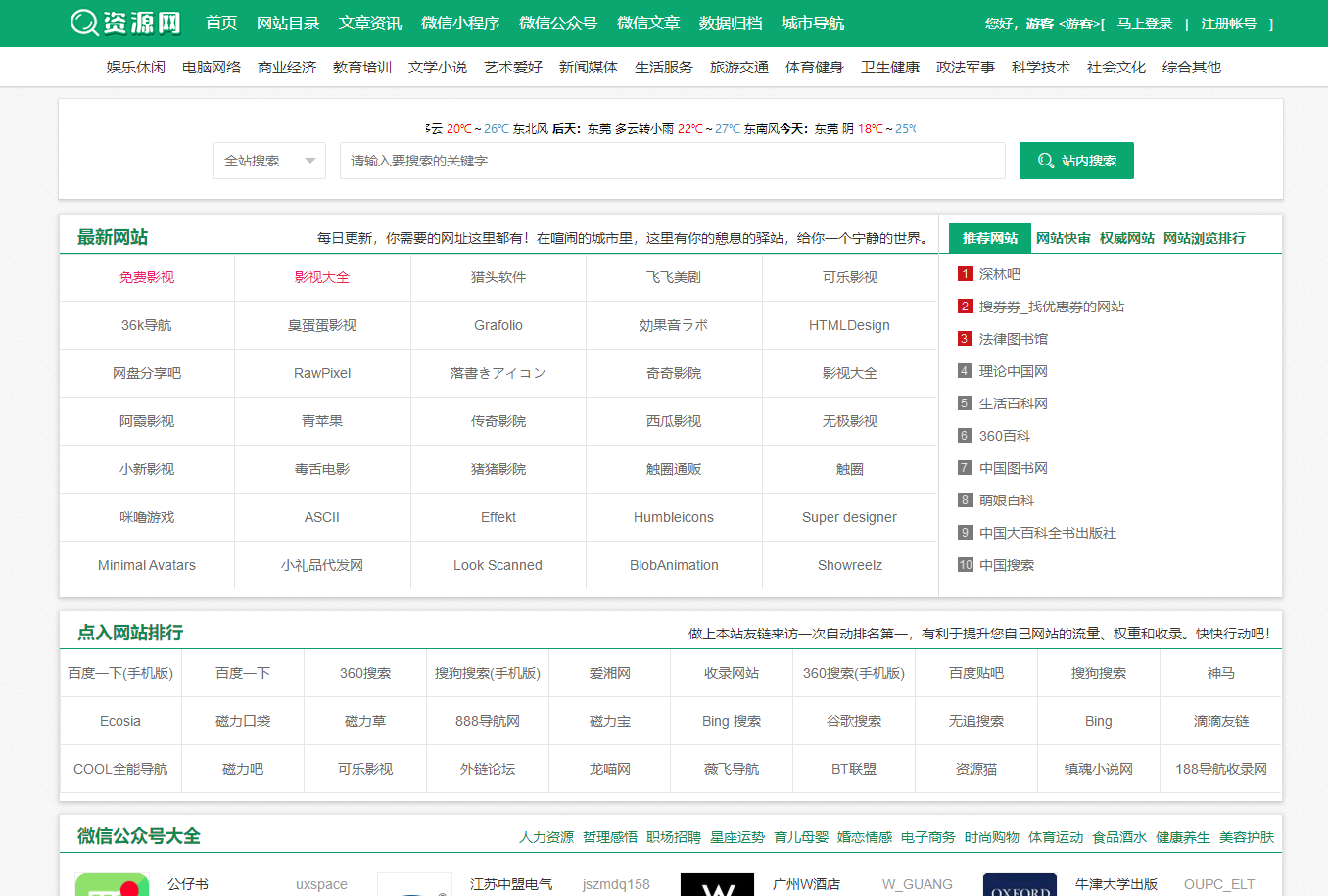This screenshot has width=1328, height=896.
Task: Switch to the 网站快审 tab
Action: tap(1063, 238)
